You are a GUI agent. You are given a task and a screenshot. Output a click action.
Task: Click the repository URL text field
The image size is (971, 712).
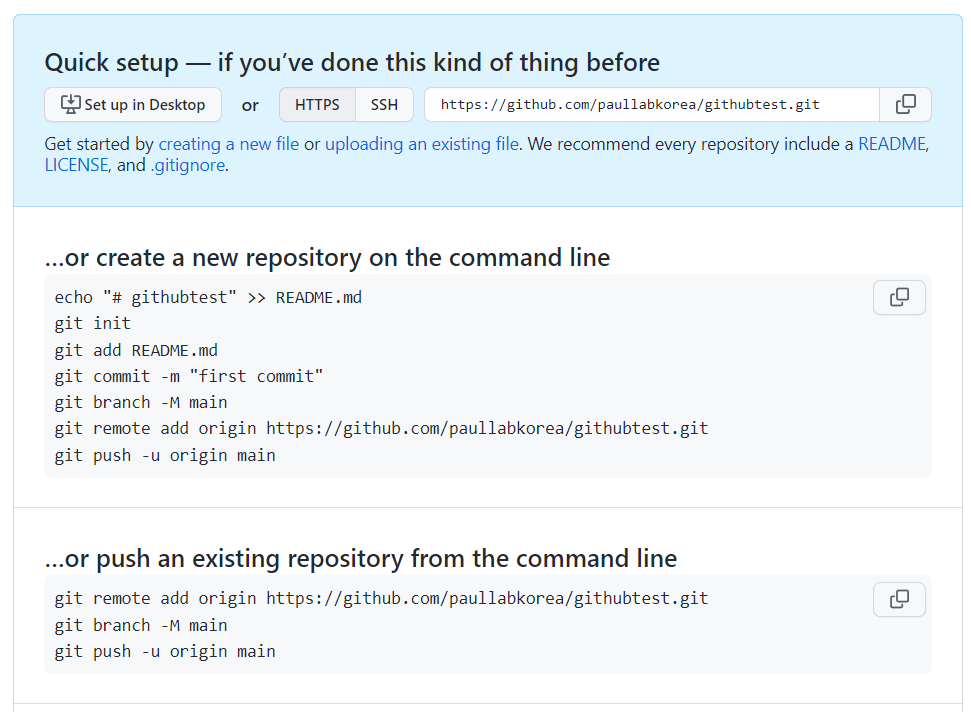coord(652,105)
